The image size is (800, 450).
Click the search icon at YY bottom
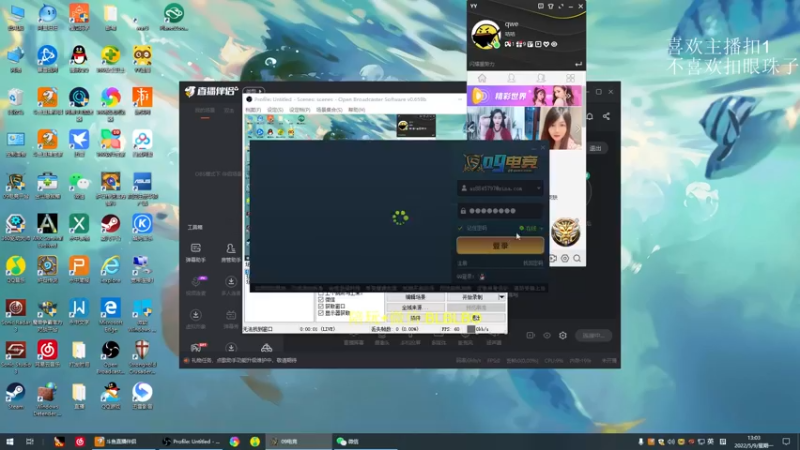[577, 259]
